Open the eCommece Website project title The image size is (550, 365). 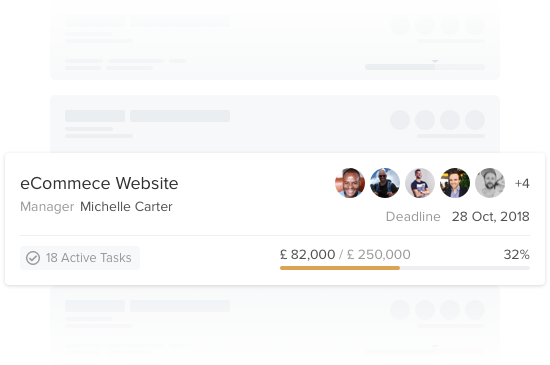[x=99, y=183]
